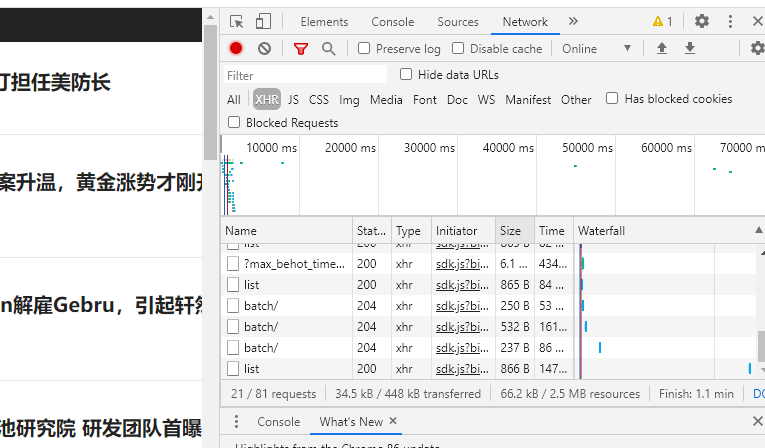This screenshot has width=765, height=448.
Task: Sort by the Initiator column header
Action: (463, 230)
